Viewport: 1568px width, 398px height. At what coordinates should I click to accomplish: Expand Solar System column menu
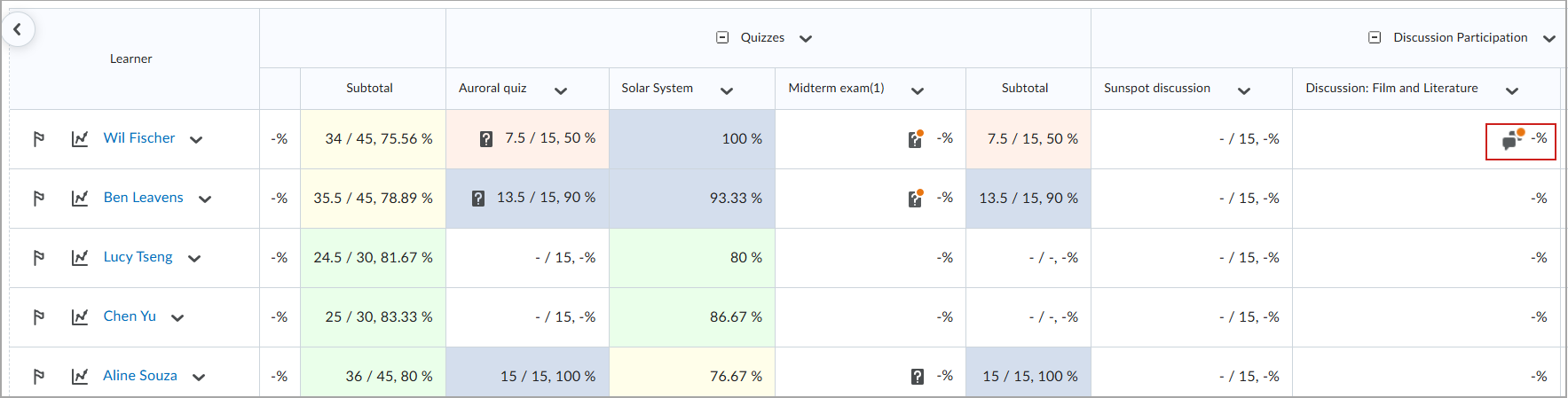coord(727,90)
